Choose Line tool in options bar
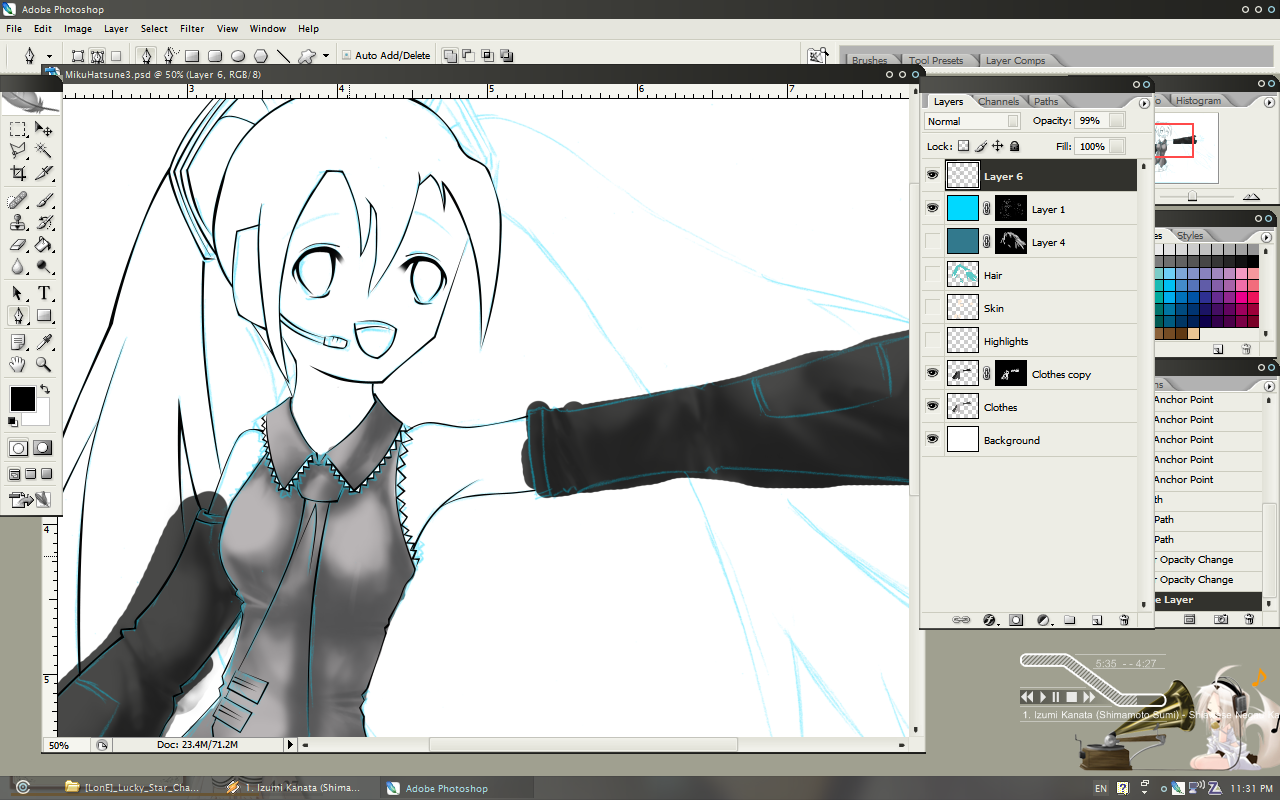This screenshot has width=1280, height=800. (283, 56)
